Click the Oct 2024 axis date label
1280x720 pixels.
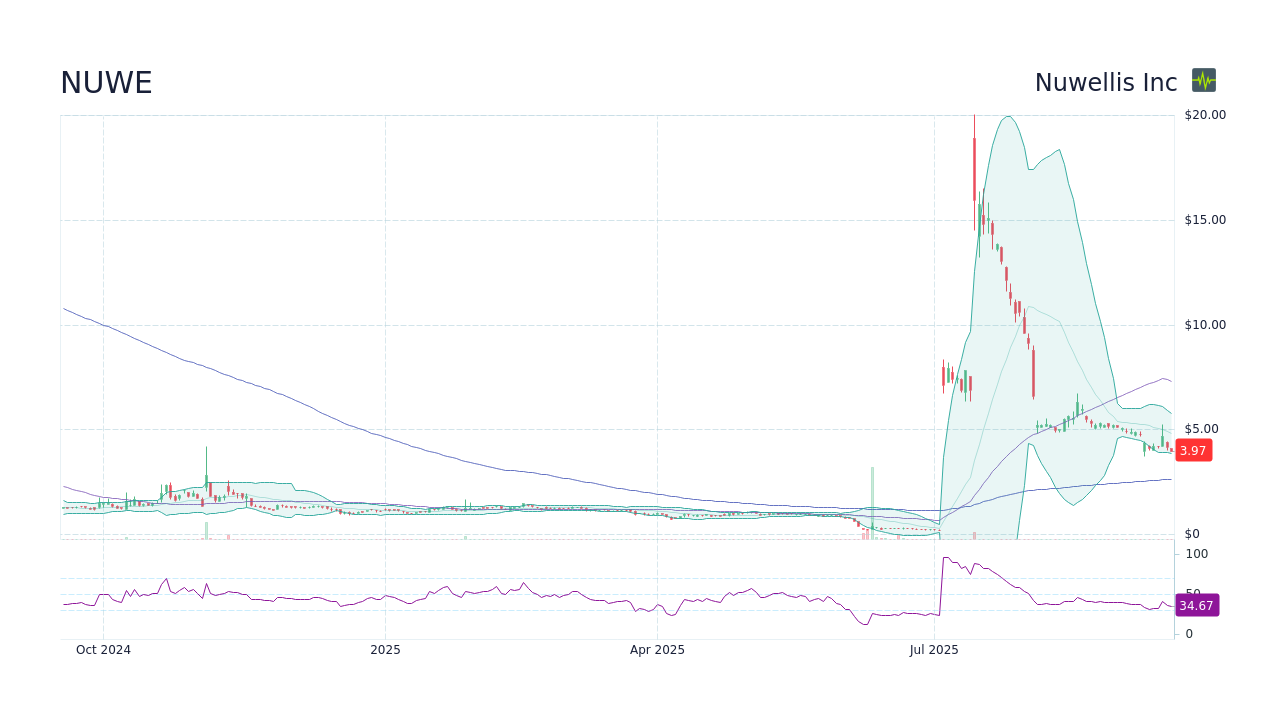pos(103,649)
